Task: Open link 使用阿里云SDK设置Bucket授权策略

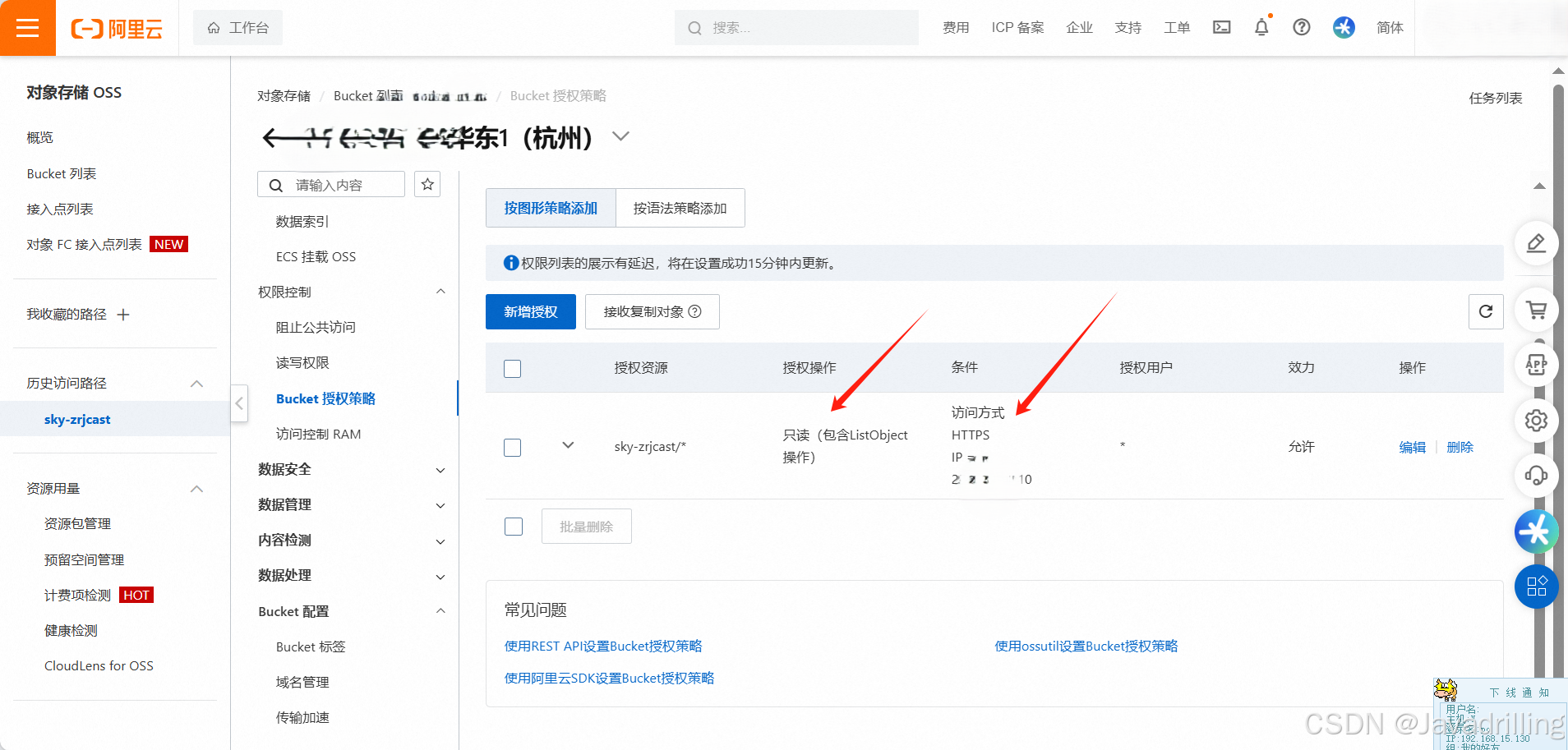Action: (609, 678)
